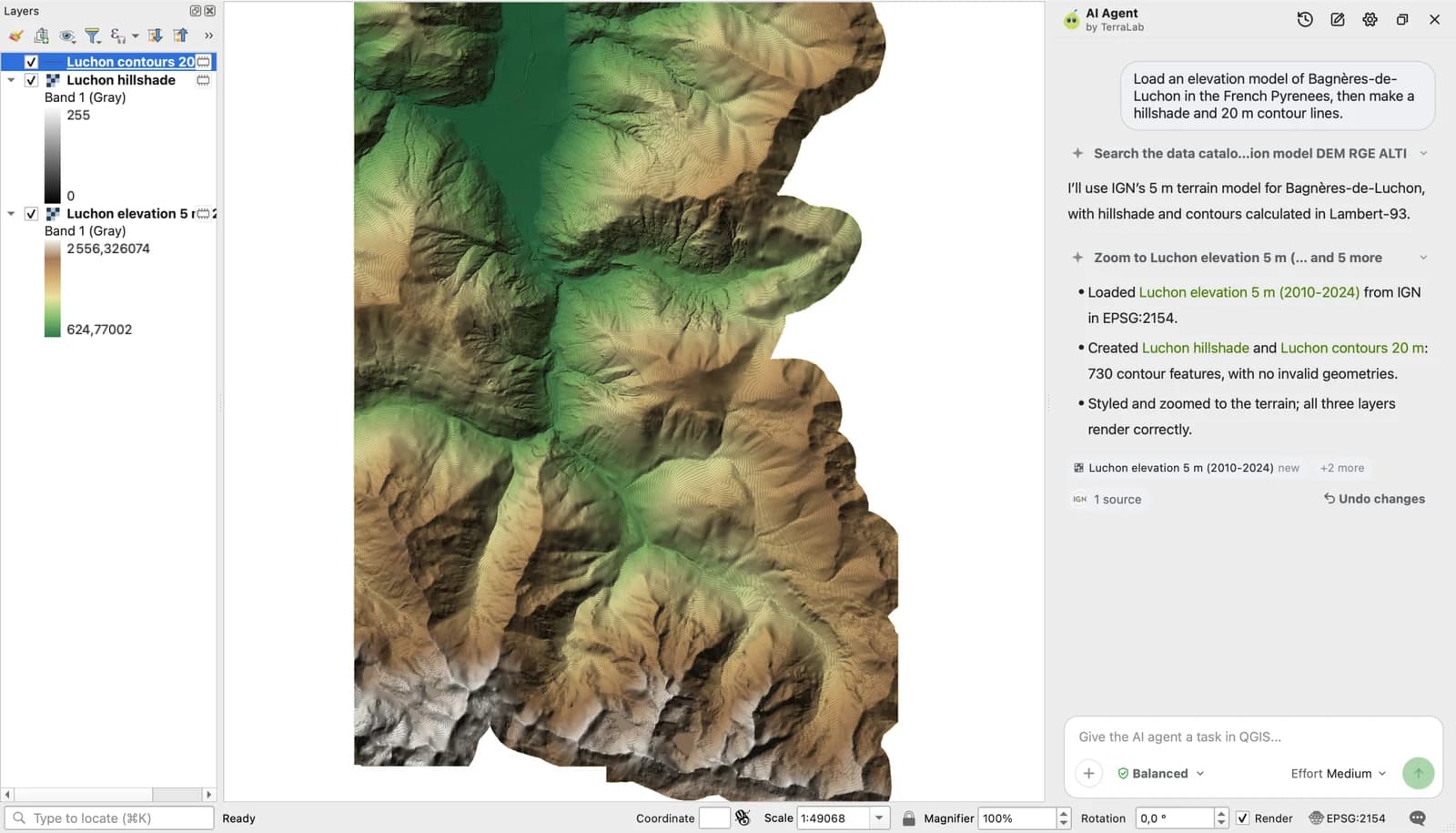
Task: Open the Balanced mode dropdown
Action: click(x=1160, y=774)
